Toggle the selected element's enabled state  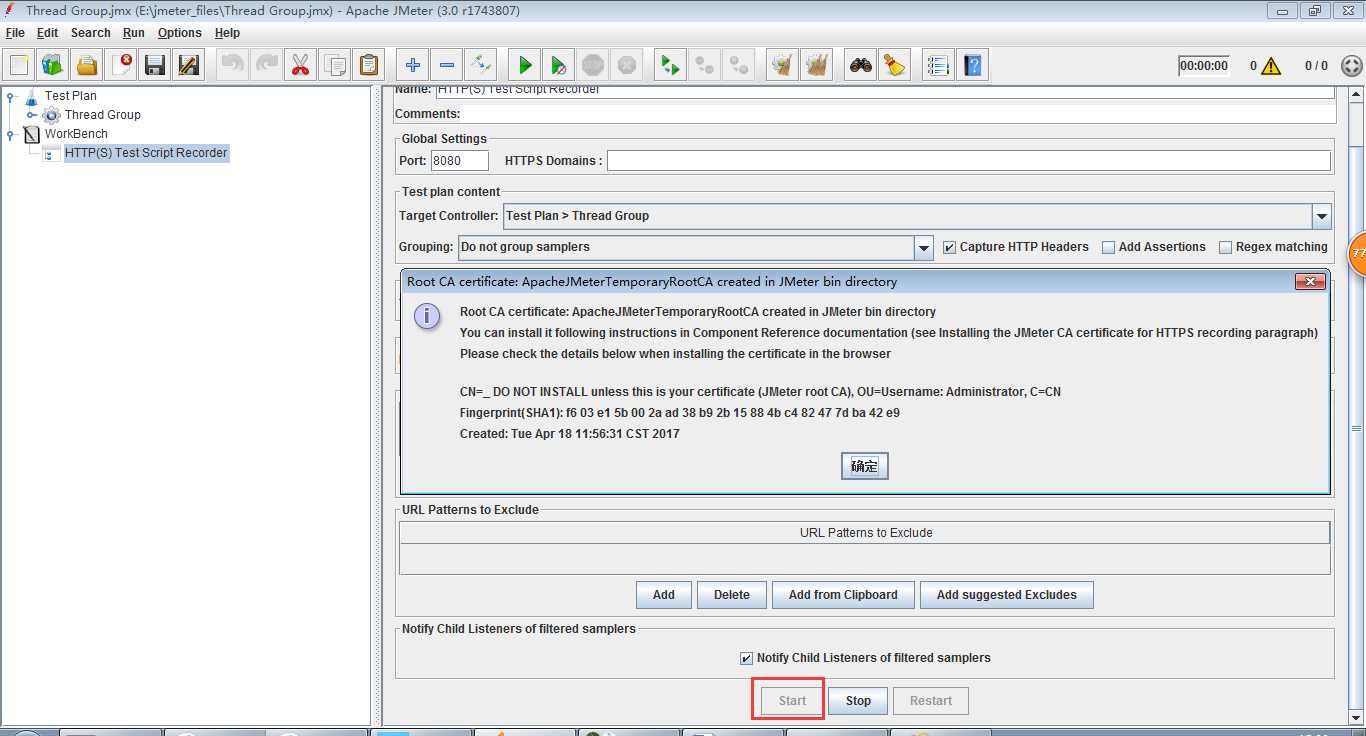coord(480,65)
